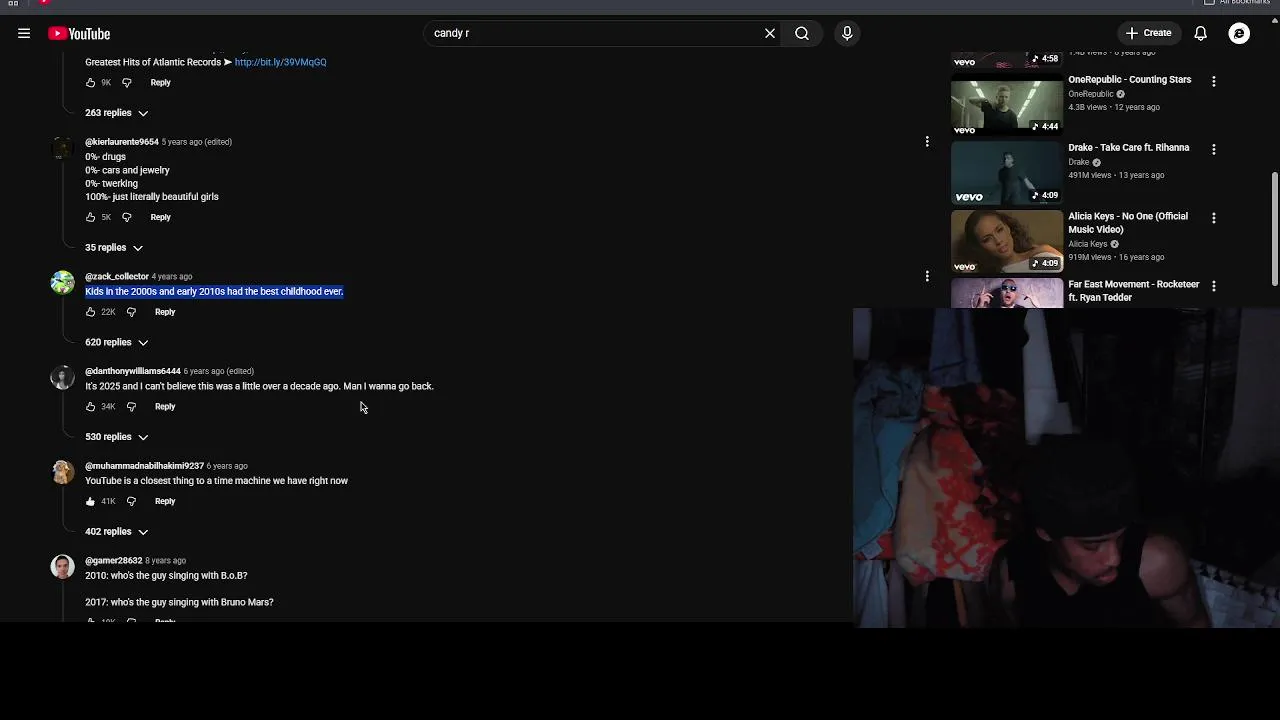Open @zack_collector profile avatar

(x=63, y=282)
